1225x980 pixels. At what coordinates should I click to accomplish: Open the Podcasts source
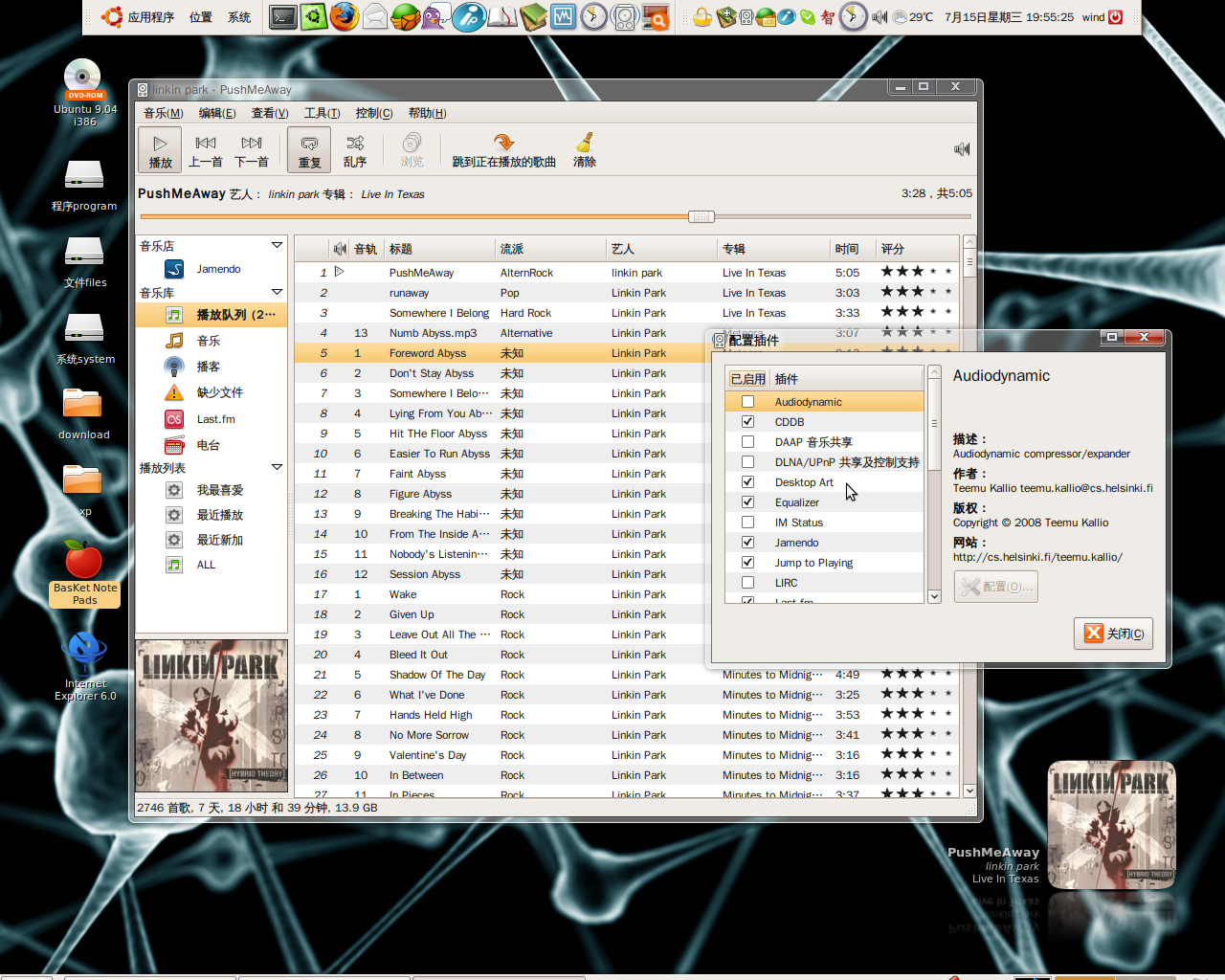point(211,366)
